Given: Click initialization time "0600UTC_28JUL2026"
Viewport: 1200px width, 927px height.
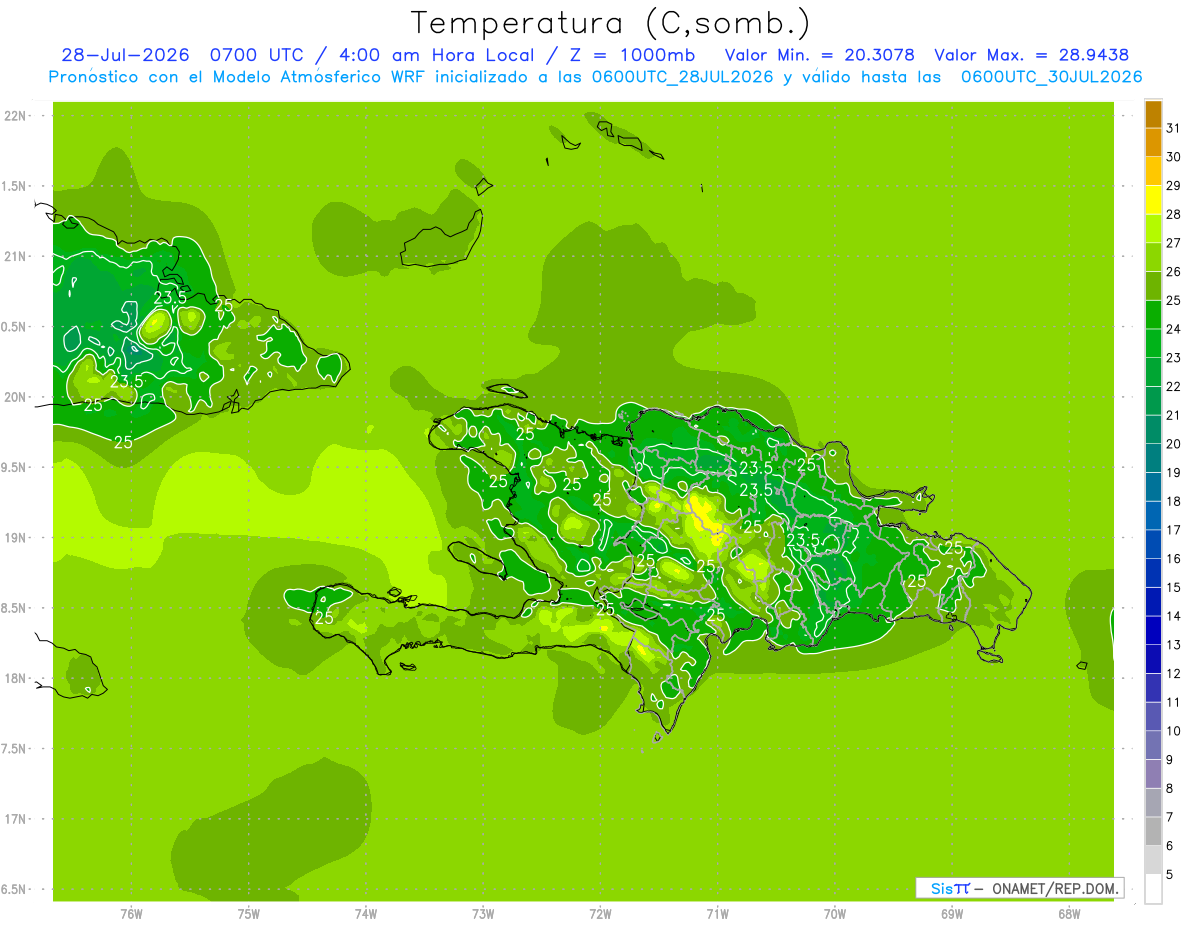Looking at the screenshot, I should tap(682, 77).
